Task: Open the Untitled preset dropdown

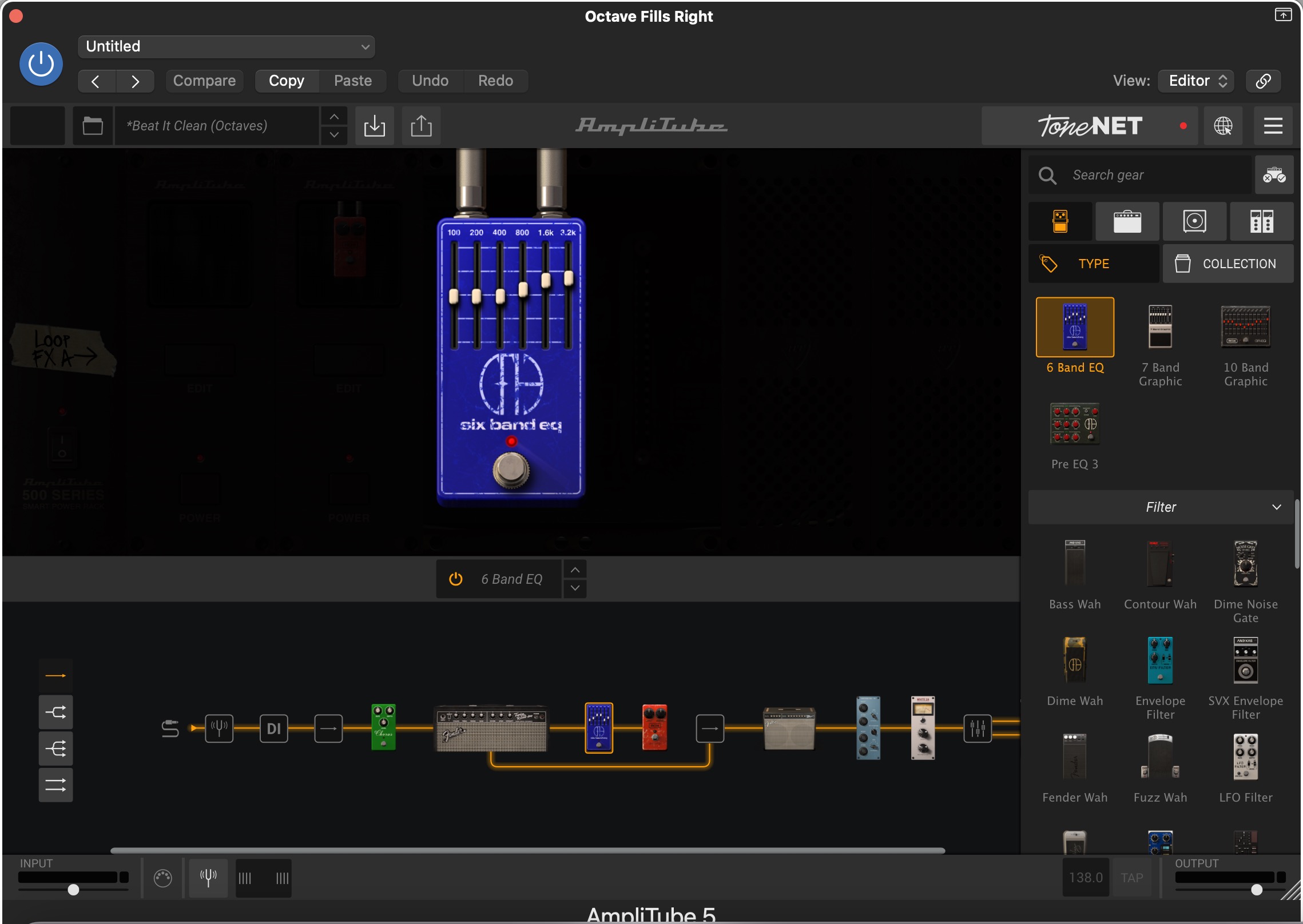Action: point(227,46)
